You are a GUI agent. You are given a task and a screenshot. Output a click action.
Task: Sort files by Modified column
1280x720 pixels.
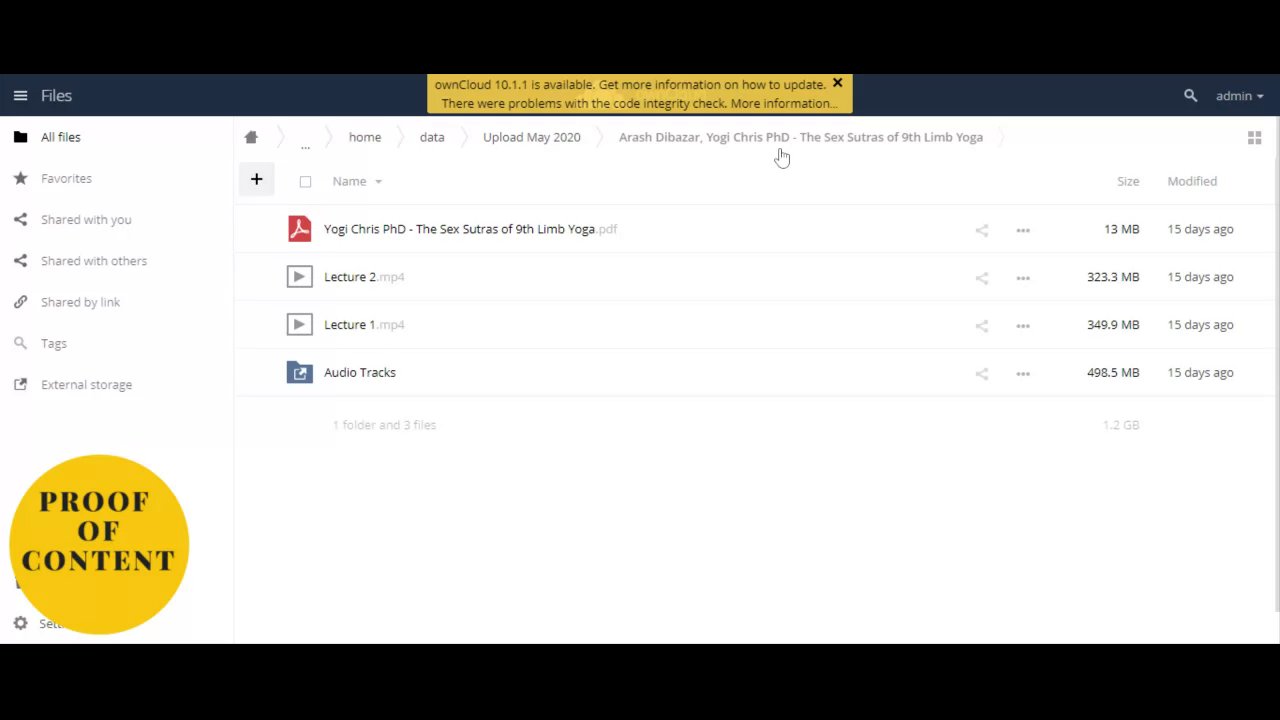point(1192,181)
